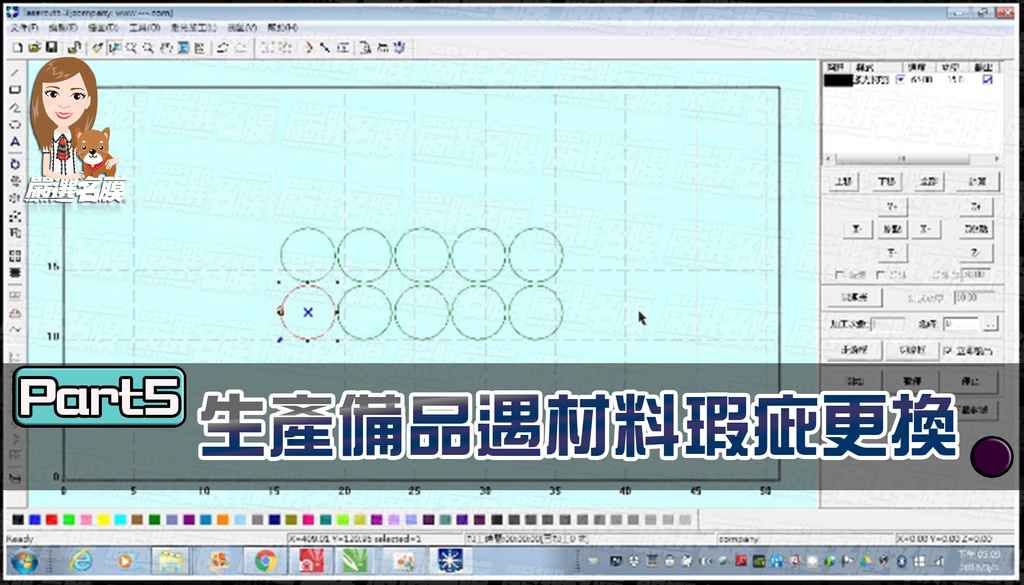The height and width of the screenshot is (585, 1024).
Task: Click the Save floppy disk icon
Action: (52, 47)
